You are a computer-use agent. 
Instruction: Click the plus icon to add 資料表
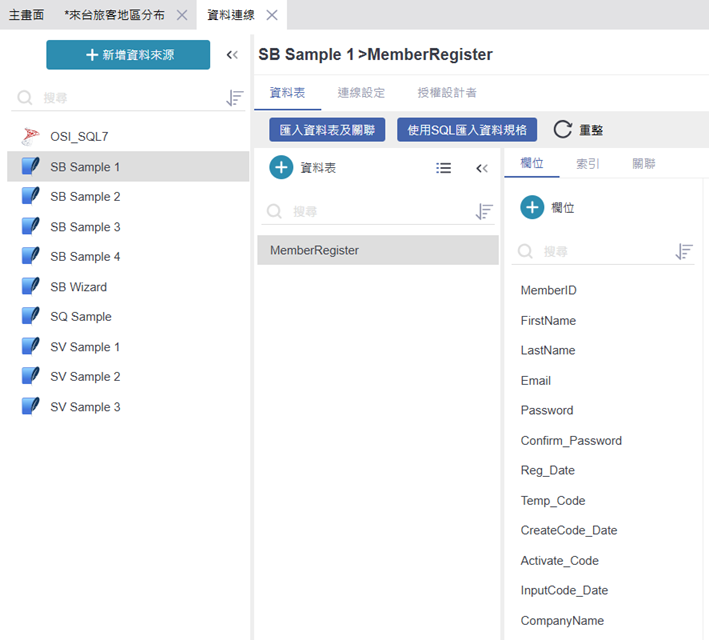(x=281, y=168)
